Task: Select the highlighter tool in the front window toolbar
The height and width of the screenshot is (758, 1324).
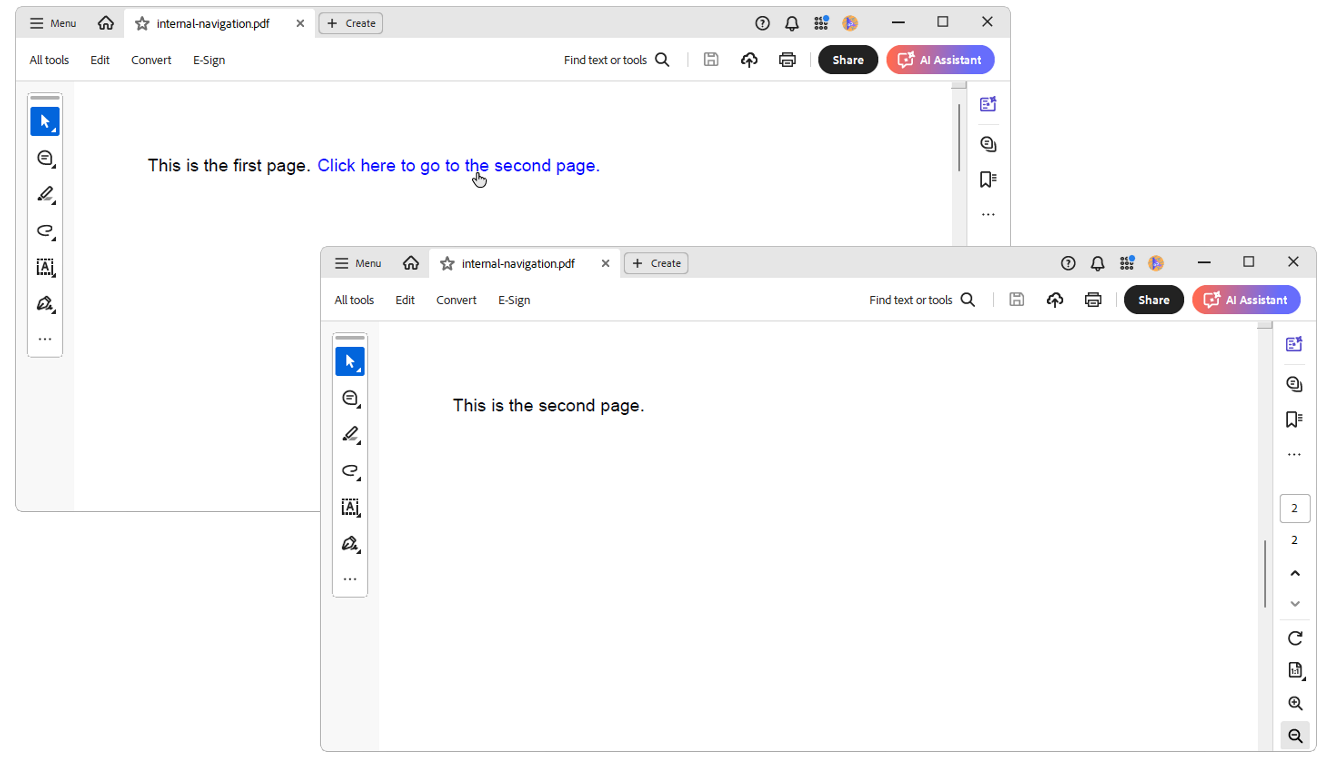Action: [x=350, y=435]
